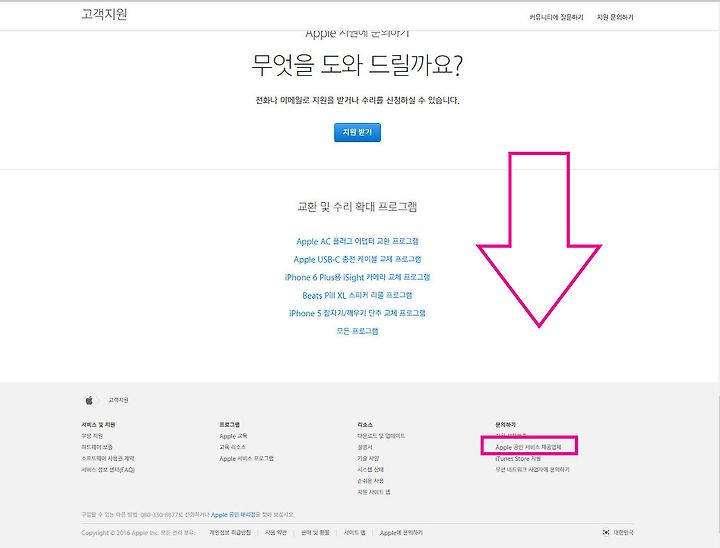720x548 pixels.
Task: Click the 무엇을 도와 드릴까요? headline
Action: click(357, 65)
